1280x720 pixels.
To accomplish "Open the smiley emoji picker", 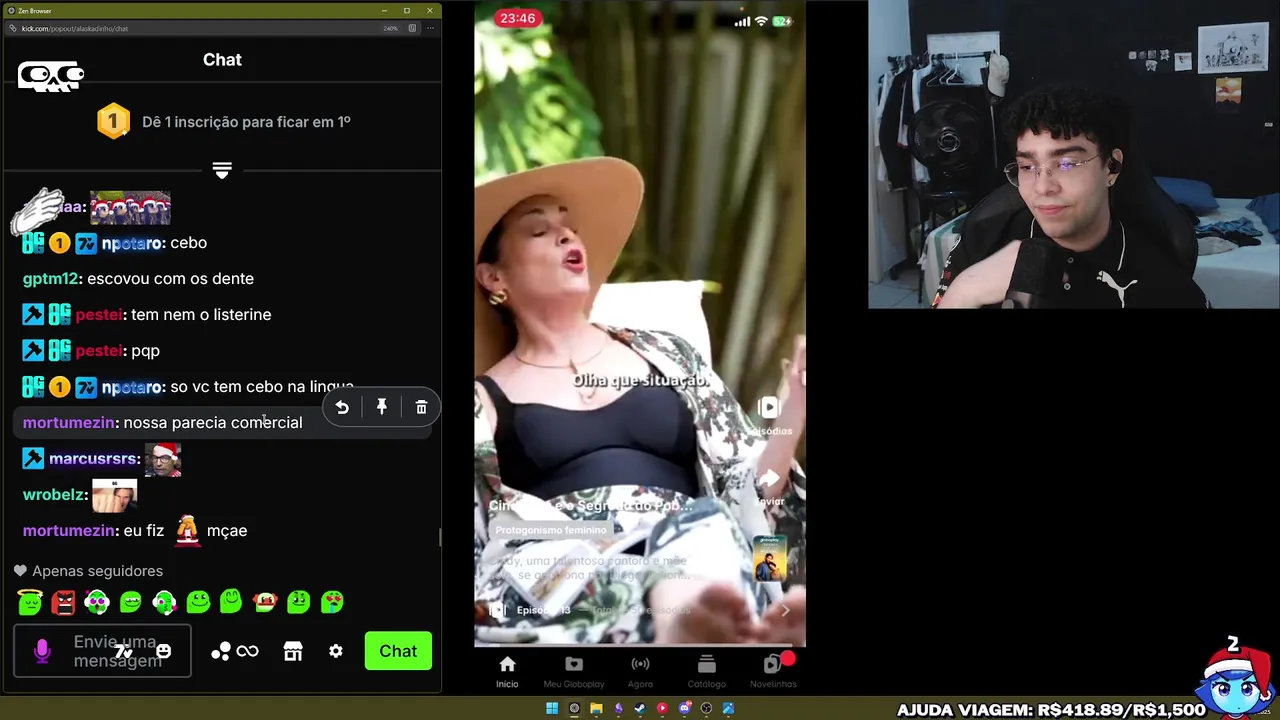I will [164, 651].
